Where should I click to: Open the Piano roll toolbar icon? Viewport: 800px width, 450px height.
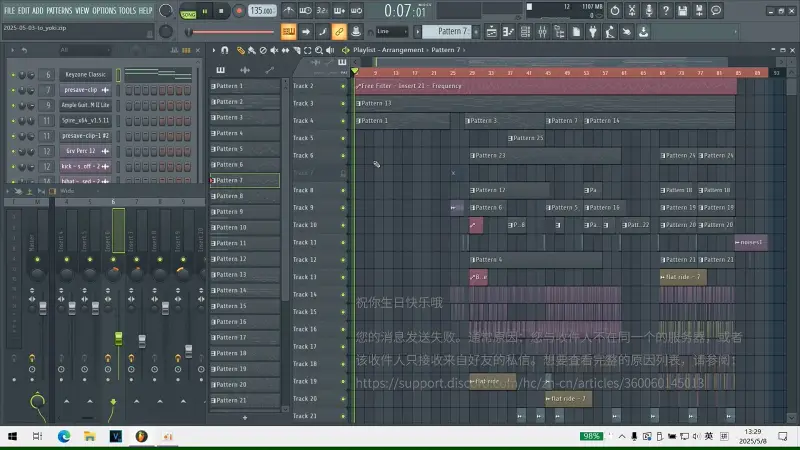(x=508, y=32)
